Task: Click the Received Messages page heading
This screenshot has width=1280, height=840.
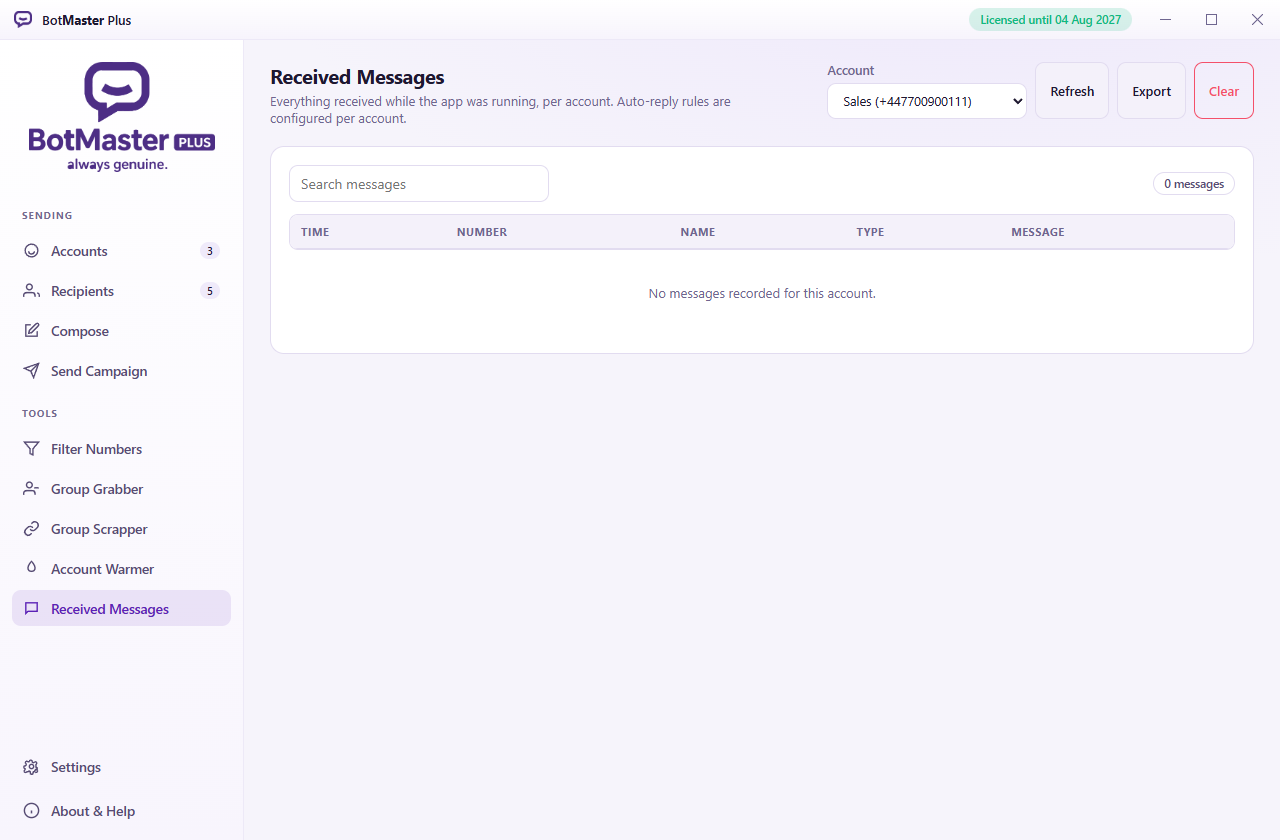Action: tap(357, 77)
